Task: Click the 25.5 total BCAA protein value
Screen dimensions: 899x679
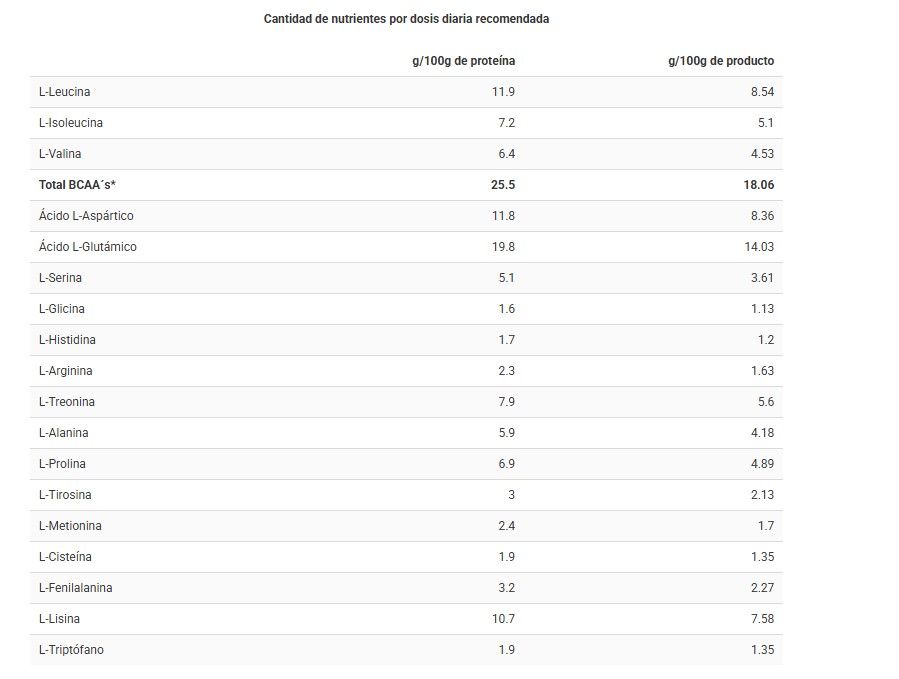Action: tap(503, 185)
